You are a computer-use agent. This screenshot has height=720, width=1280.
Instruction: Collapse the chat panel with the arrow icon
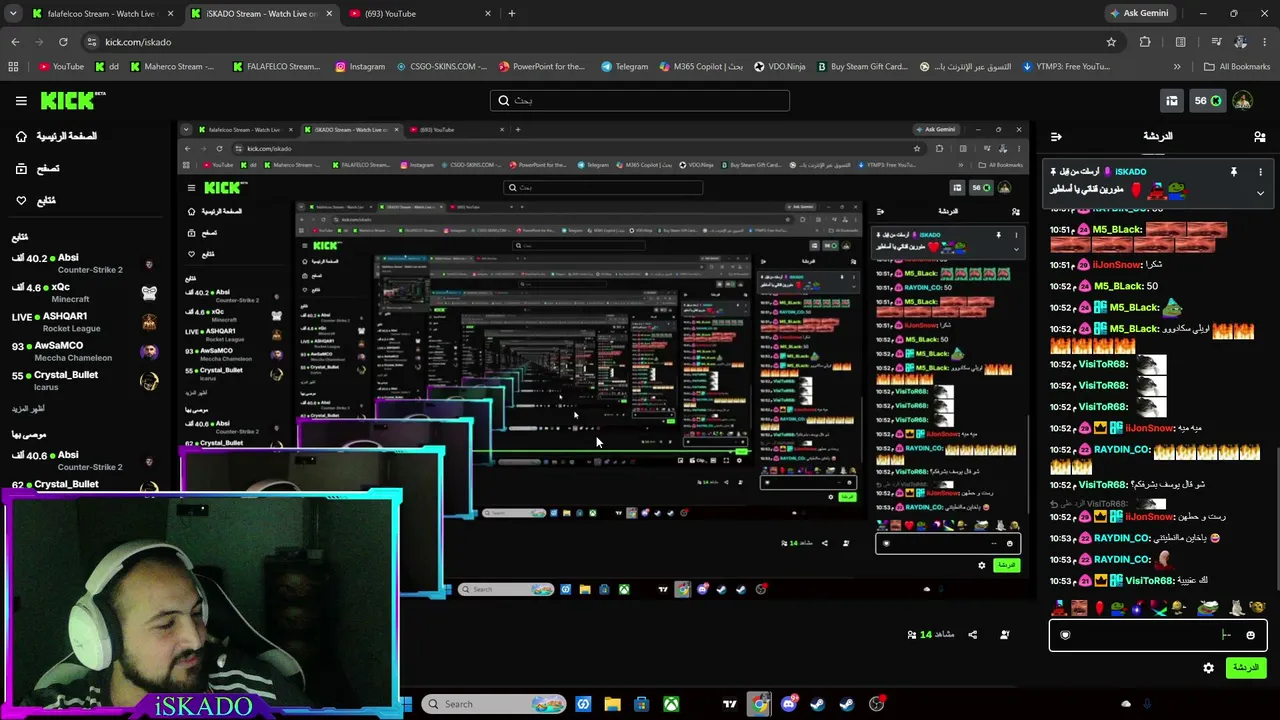click(1056, 136)
